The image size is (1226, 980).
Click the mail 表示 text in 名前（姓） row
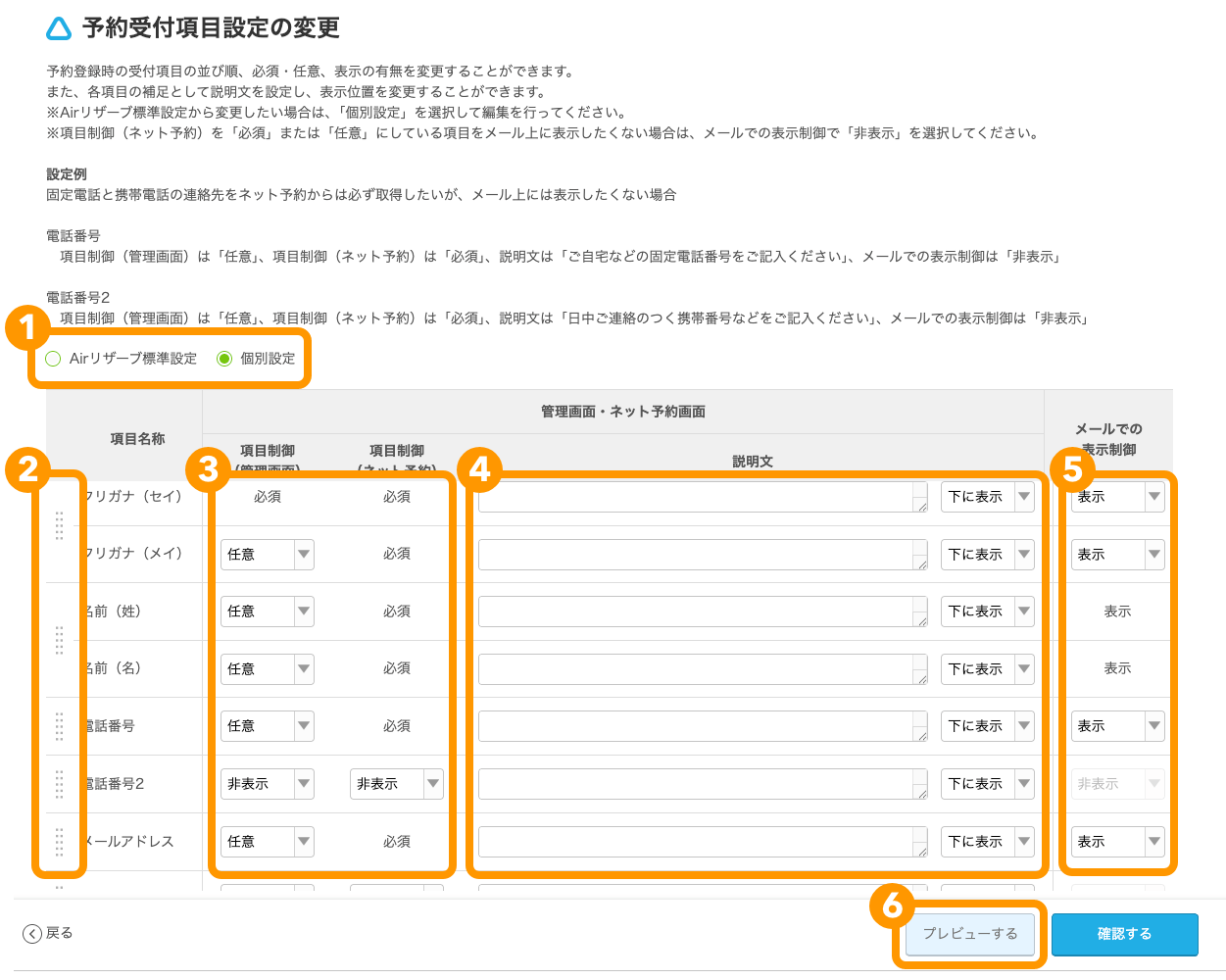click(x=1118, y=612)
